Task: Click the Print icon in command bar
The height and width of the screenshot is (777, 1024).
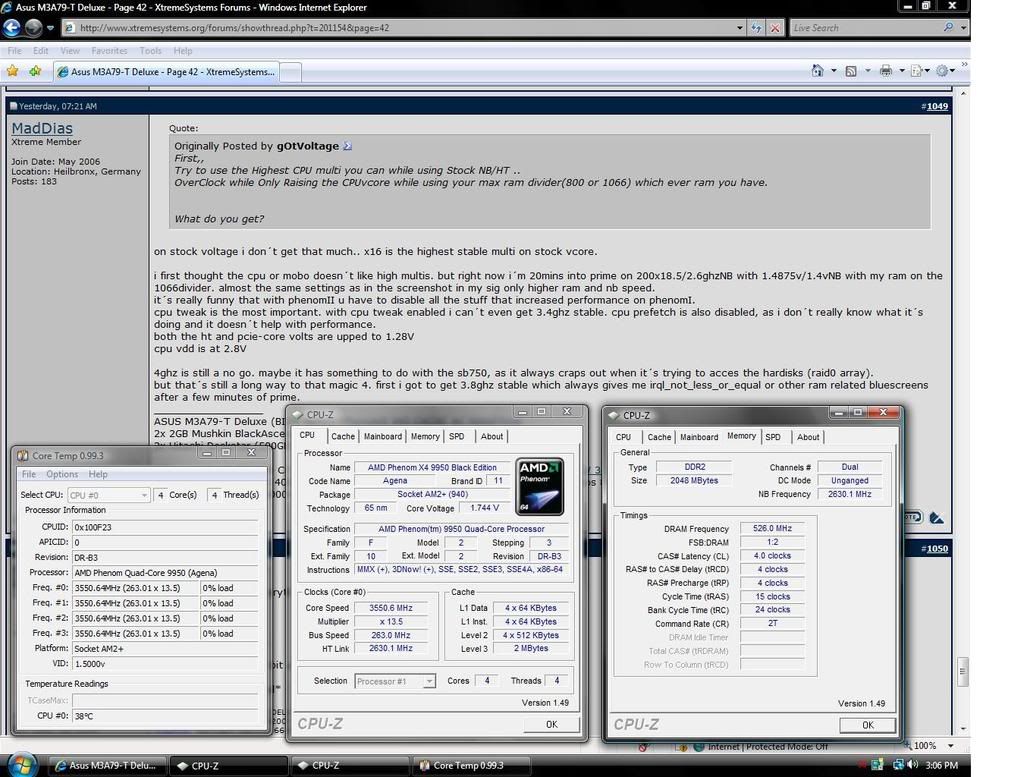Action: tap(886, 71)
